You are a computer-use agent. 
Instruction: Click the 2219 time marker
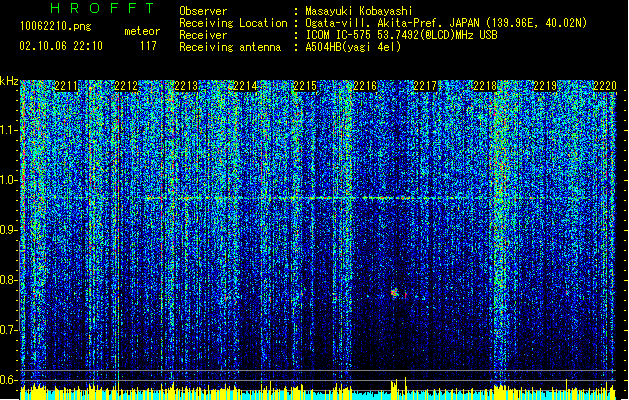pyautogui.click(x=545, y=86)
